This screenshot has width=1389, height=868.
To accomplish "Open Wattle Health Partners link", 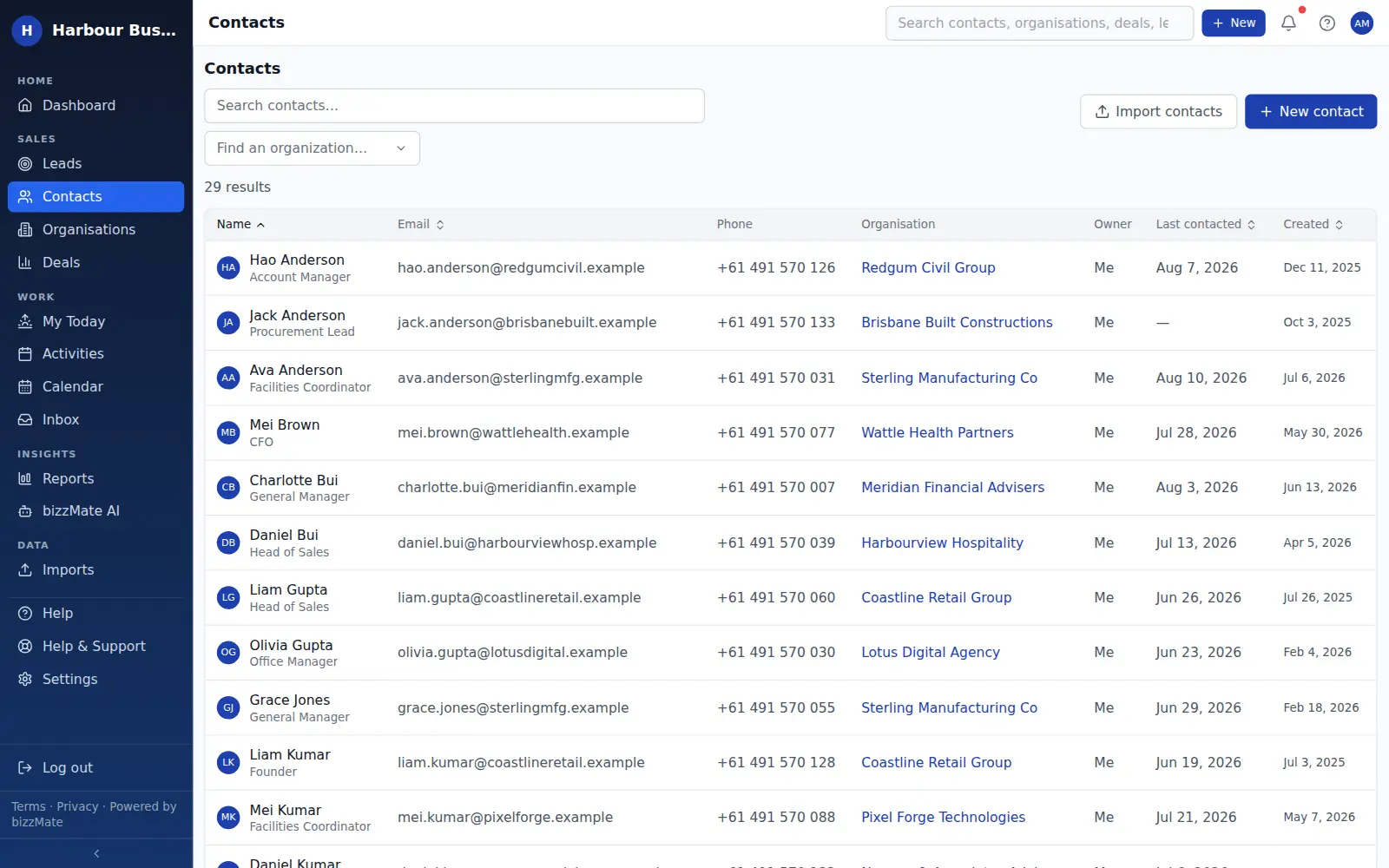I will (x=937, y=432).
